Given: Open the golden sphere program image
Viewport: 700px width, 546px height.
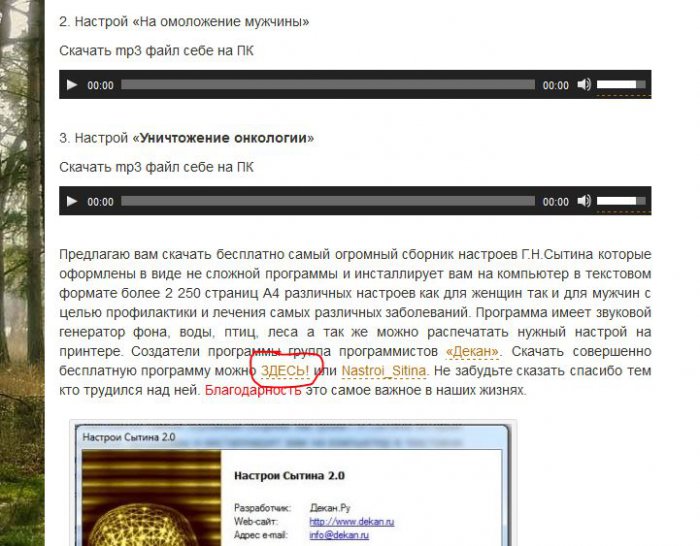Looking at the screenshot, I should tap(150, 500).
